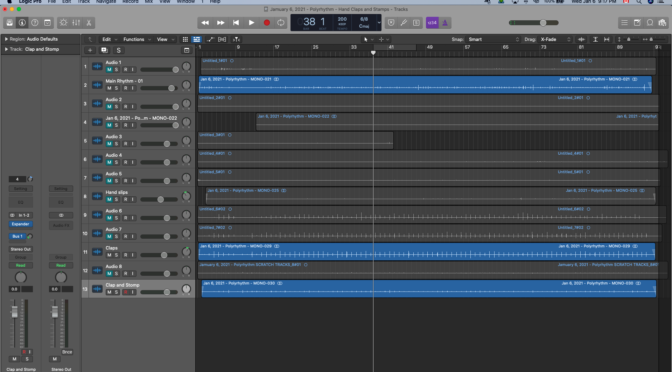Adjust the Claps track volume slider
Image resolution: width=672 pixels, height=372 pixels.
point(159,255)
